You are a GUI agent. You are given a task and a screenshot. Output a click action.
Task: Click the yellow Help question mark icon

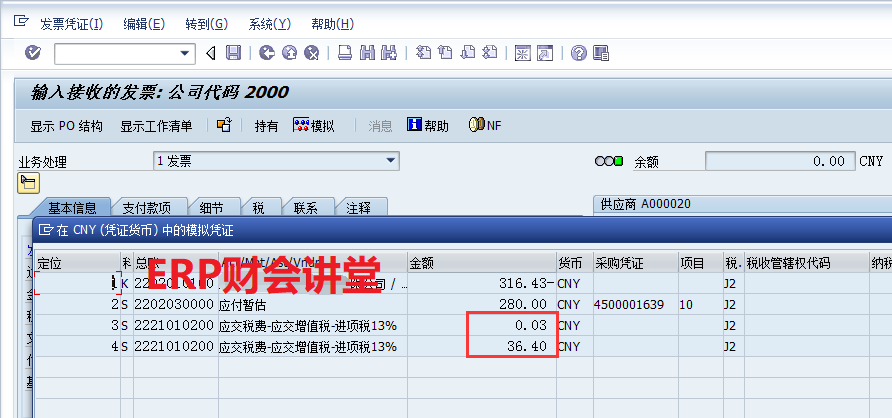[578, 53]
